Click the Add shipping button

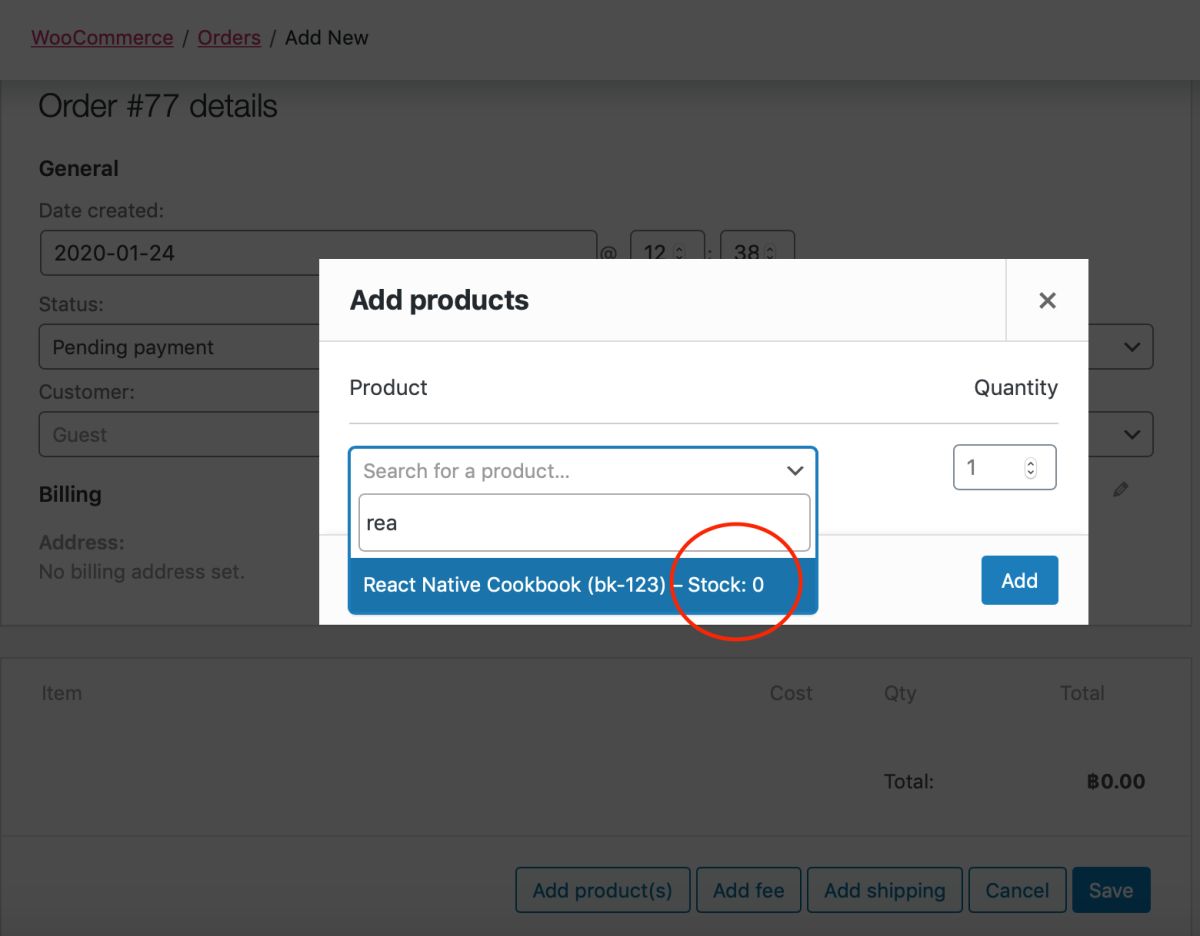[x=884, y=890]
